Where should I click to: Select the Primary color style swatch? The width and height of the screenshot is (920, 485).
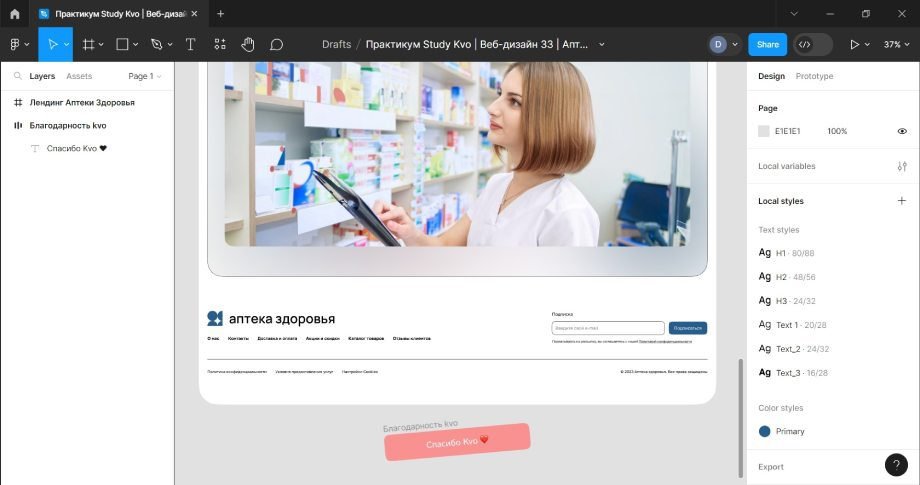(765, 431)
